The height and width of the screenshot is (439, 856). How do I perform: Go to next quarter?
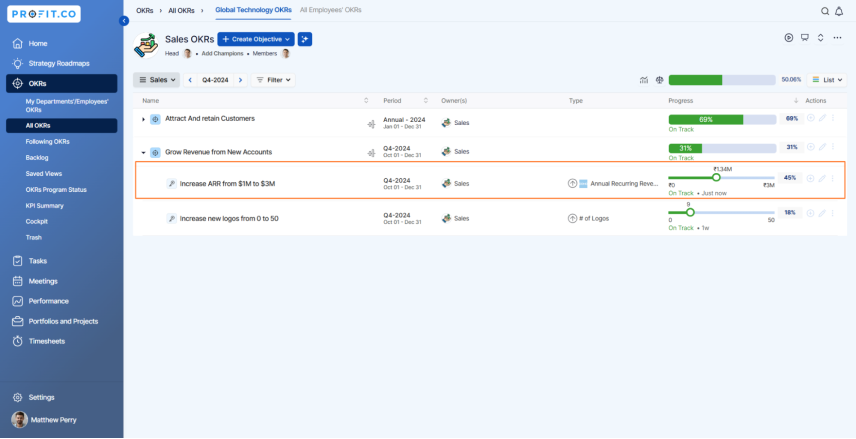[240, 80]
